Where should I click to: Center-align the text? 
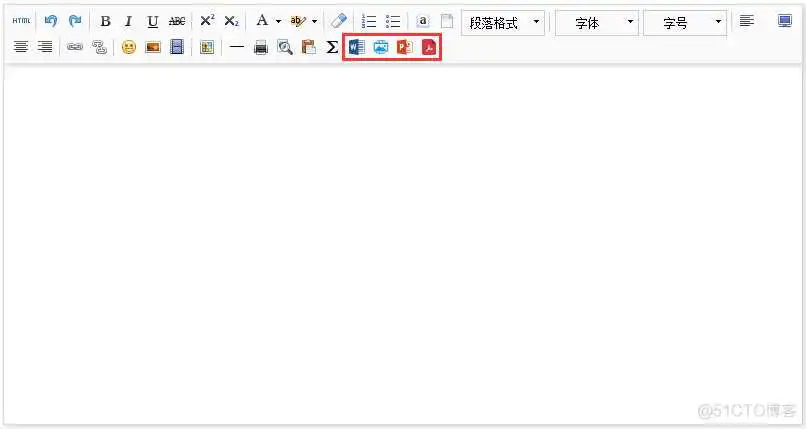click(21, 47)
